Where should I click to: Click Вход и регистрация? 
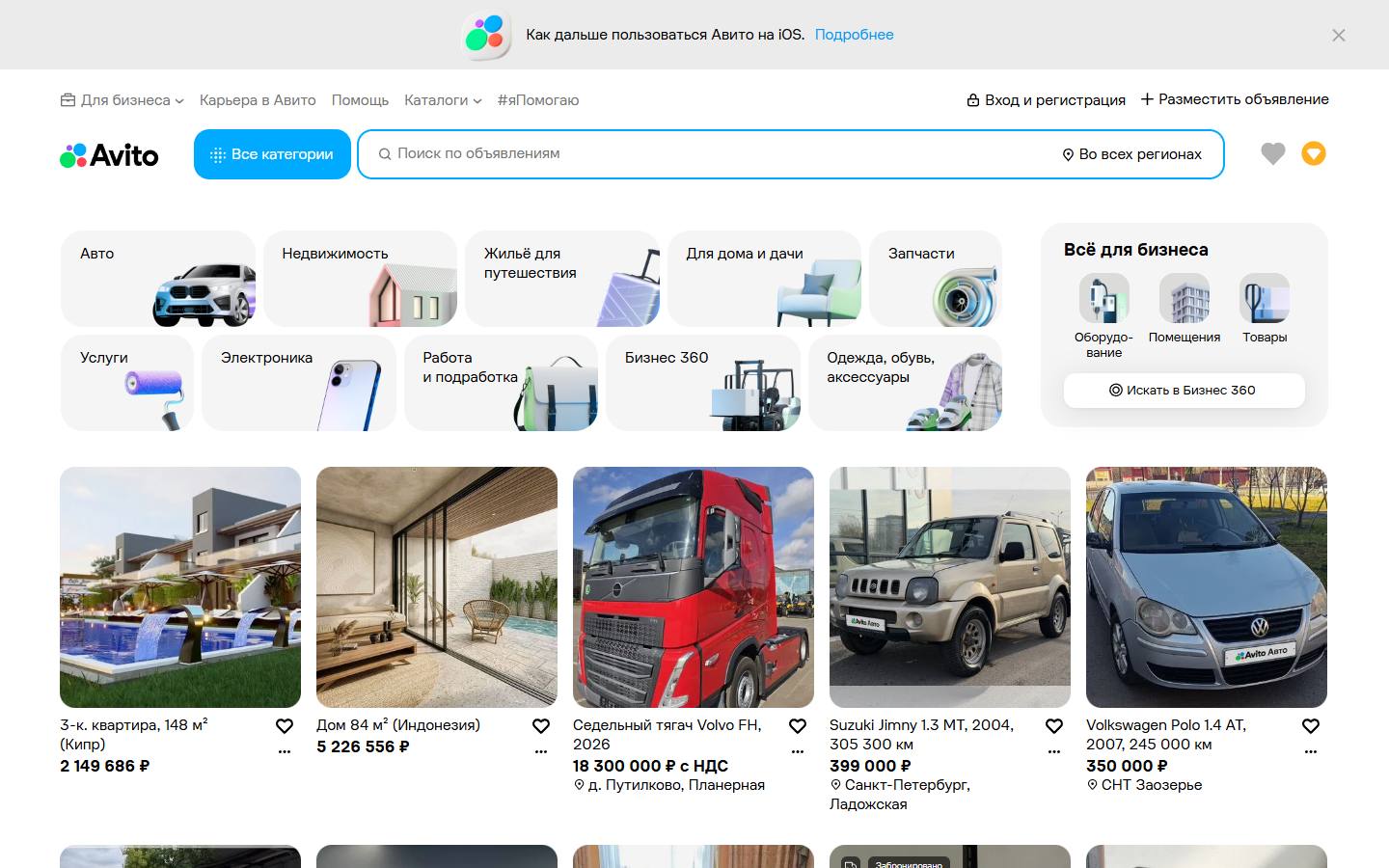pyautogui.click(x=1047, y=100)
